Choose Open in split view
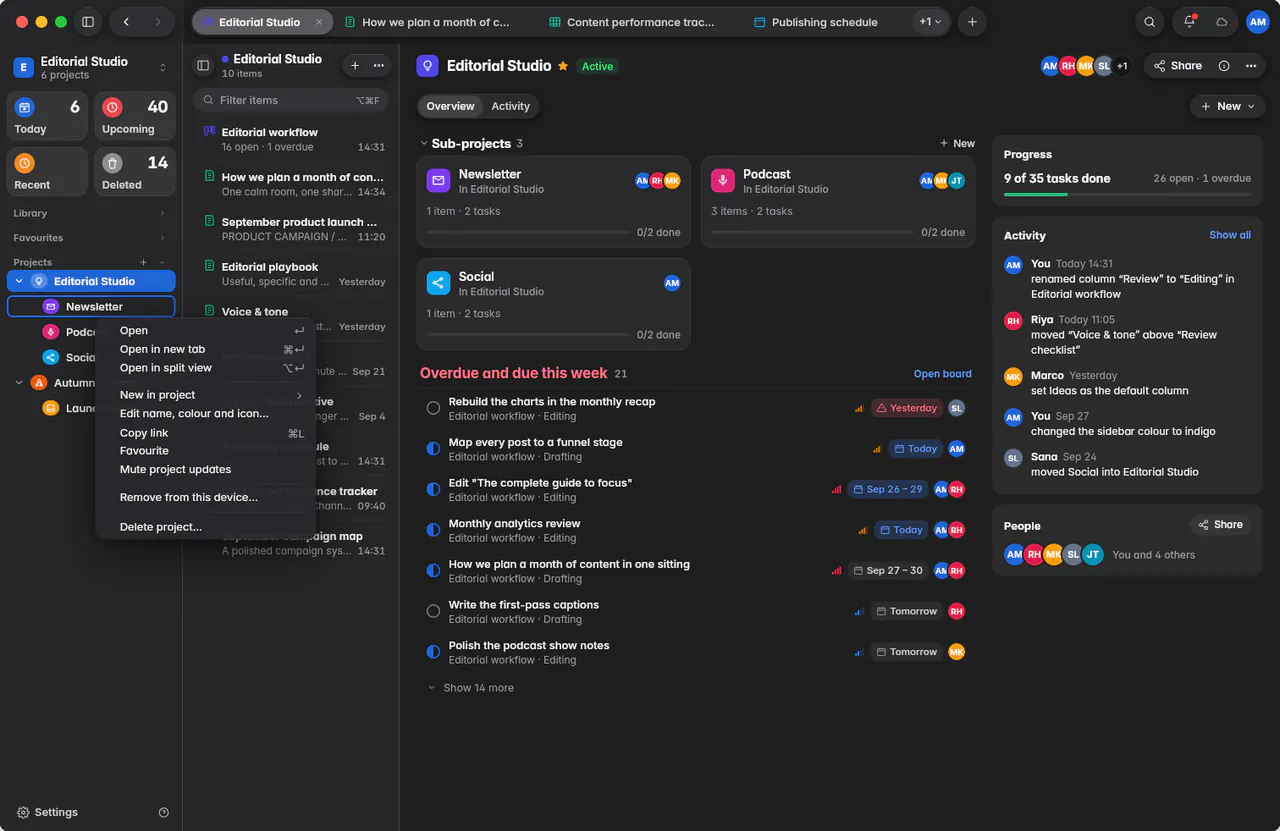 pos(205,368)
